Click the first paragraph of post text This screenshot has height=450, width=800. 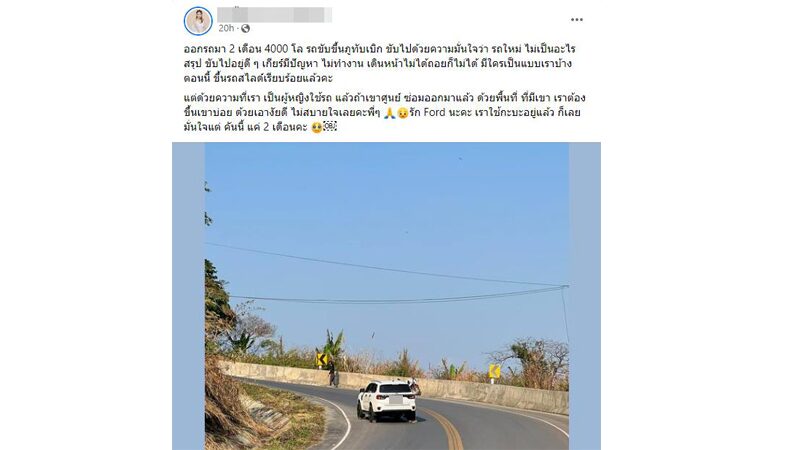[x=380, y=64]
